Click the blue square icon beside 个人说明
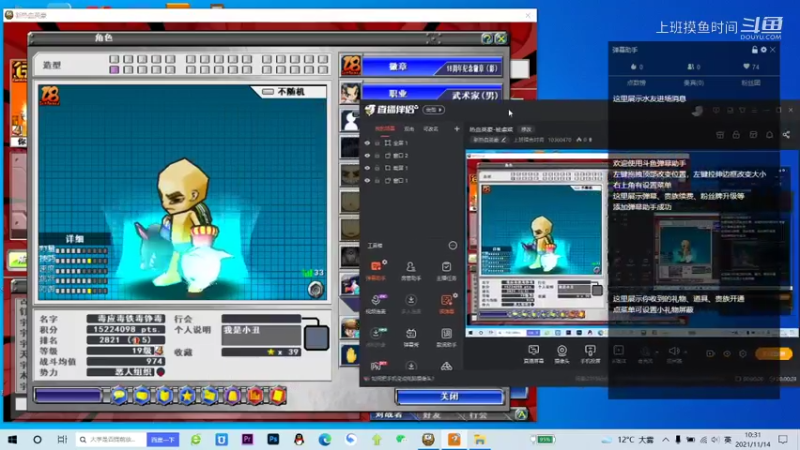This screenshot has width=800, height=450. tap(316, 338)
